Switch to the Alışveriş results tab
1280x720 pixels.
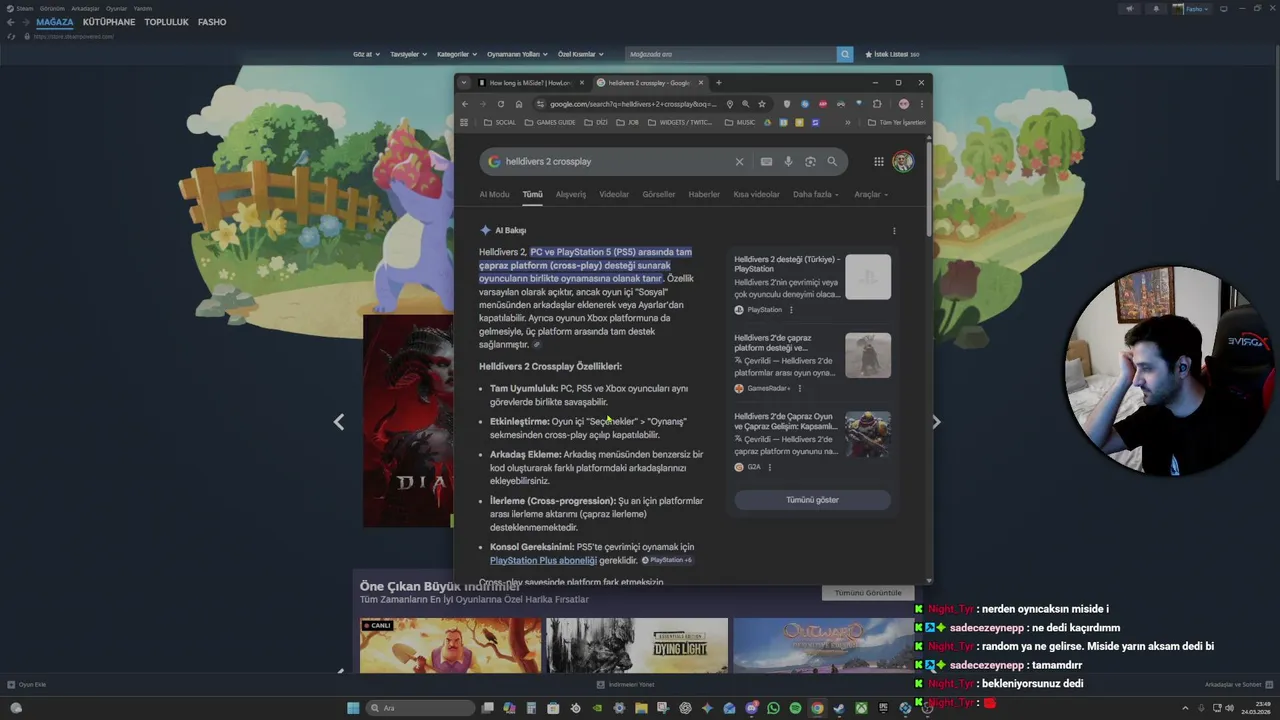(x=571, y=195)
